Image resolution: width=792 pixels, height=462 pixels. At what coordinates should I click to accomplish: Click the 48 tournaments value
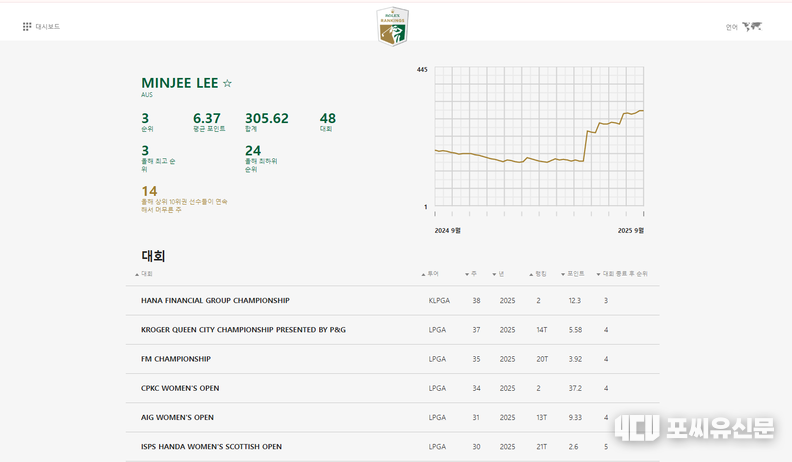328,119
